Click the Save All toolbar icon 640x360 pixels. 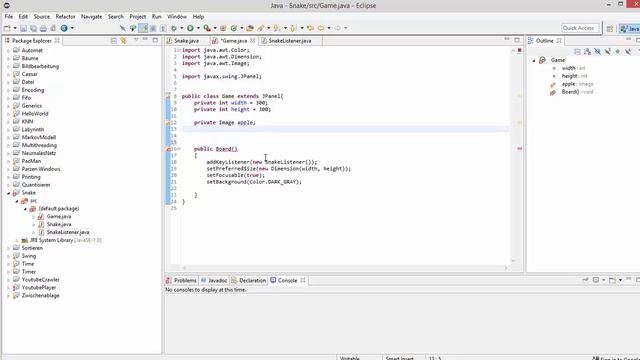33,28
